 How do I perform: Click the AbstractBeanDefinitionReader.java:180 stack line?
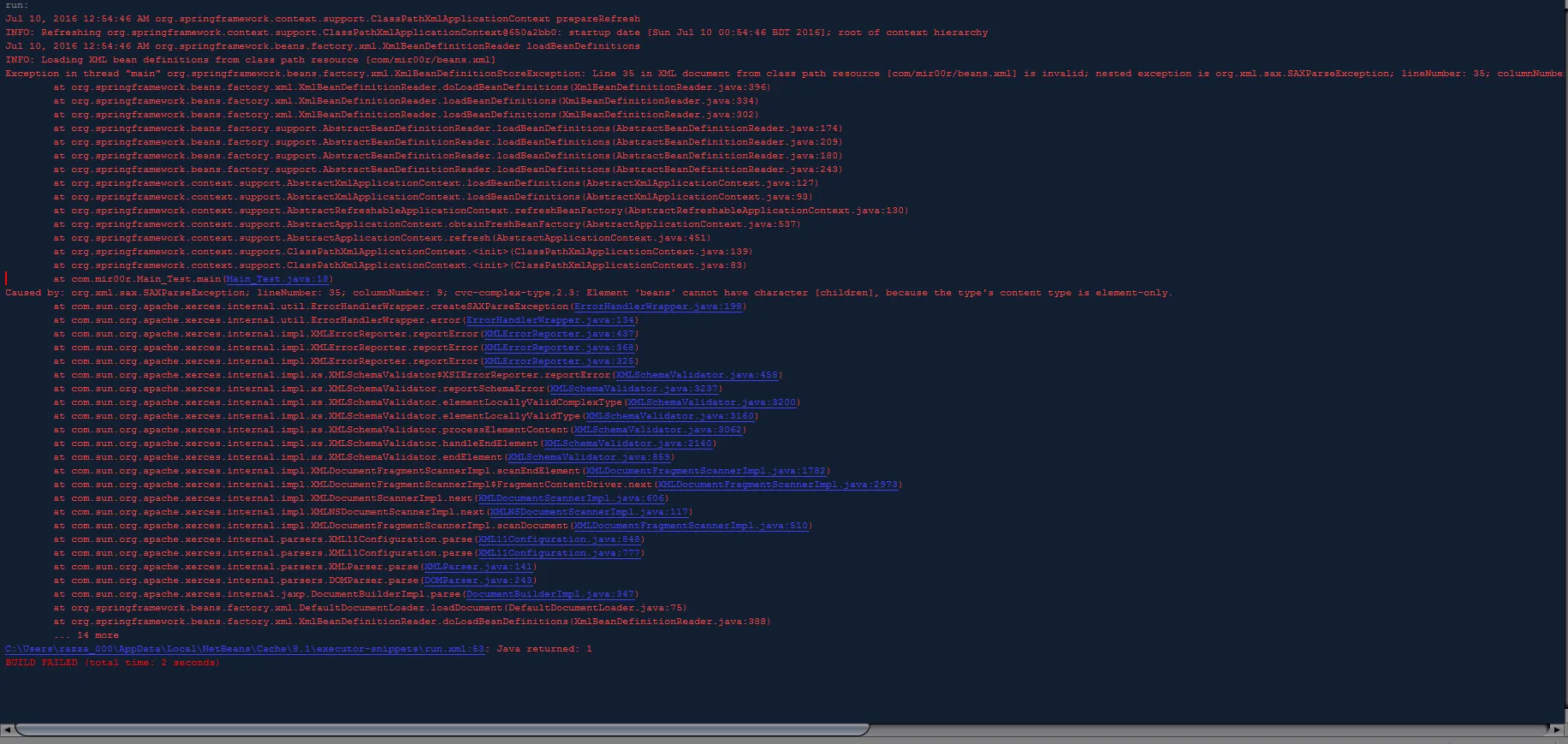coord(448,156)
